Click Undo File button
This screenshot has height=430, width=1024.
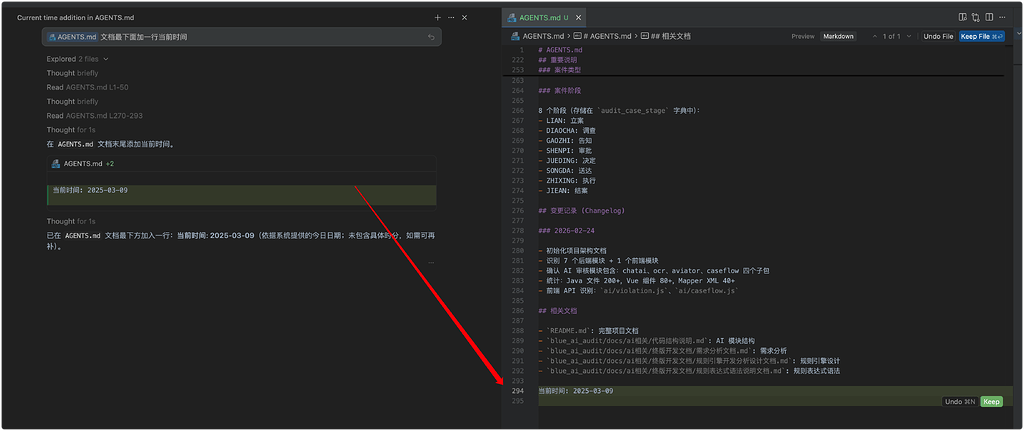pos(938,37)
